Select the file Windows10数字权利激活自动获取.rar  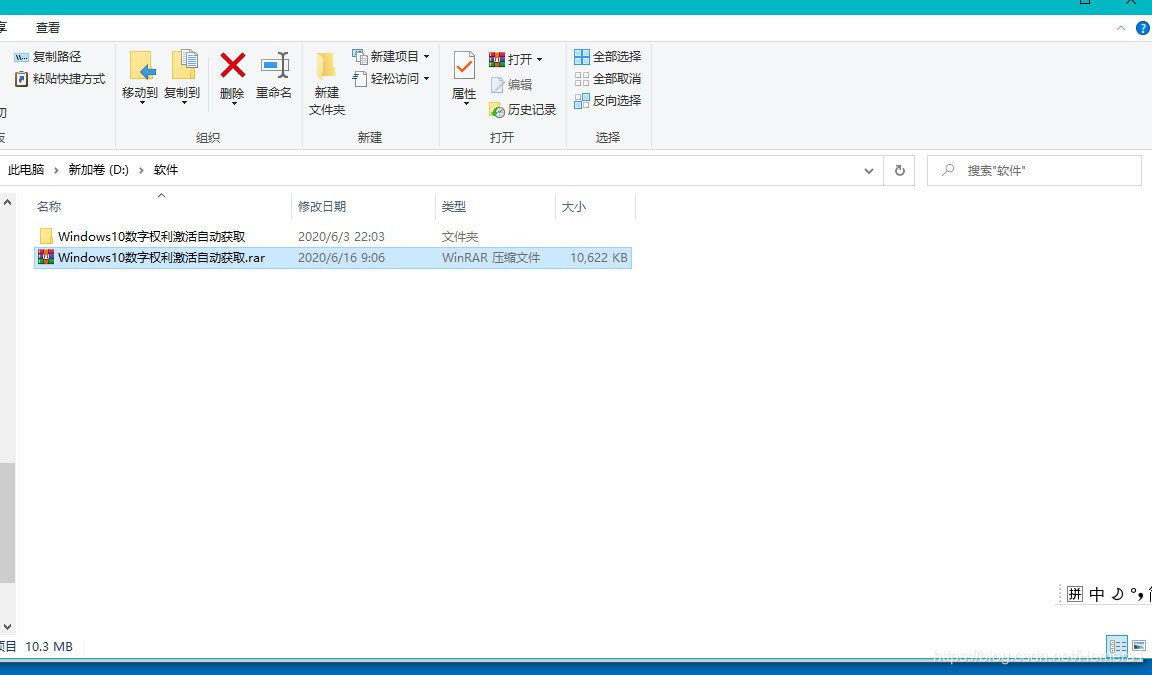tap(162, 258)
